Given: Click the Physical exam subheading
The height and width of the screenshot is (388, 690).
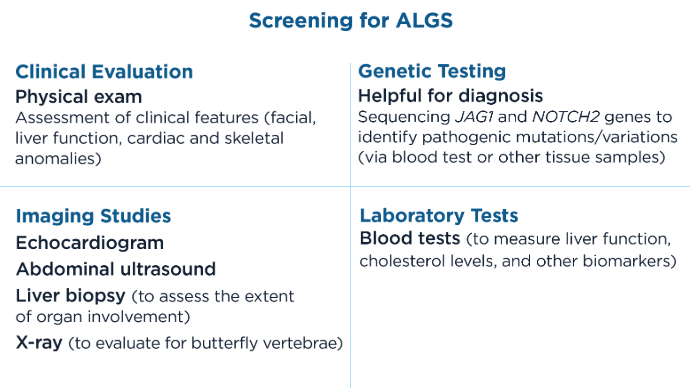Looking at the screenshot, I should point(79,97).
